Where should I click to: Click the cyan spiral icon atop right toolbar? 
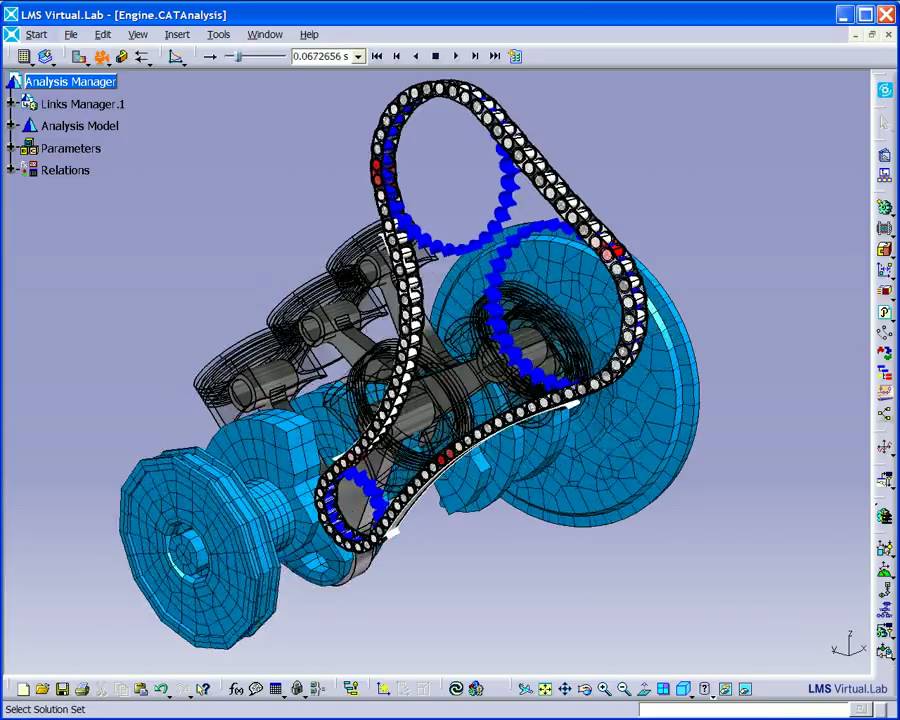click(x=885, y=90)
